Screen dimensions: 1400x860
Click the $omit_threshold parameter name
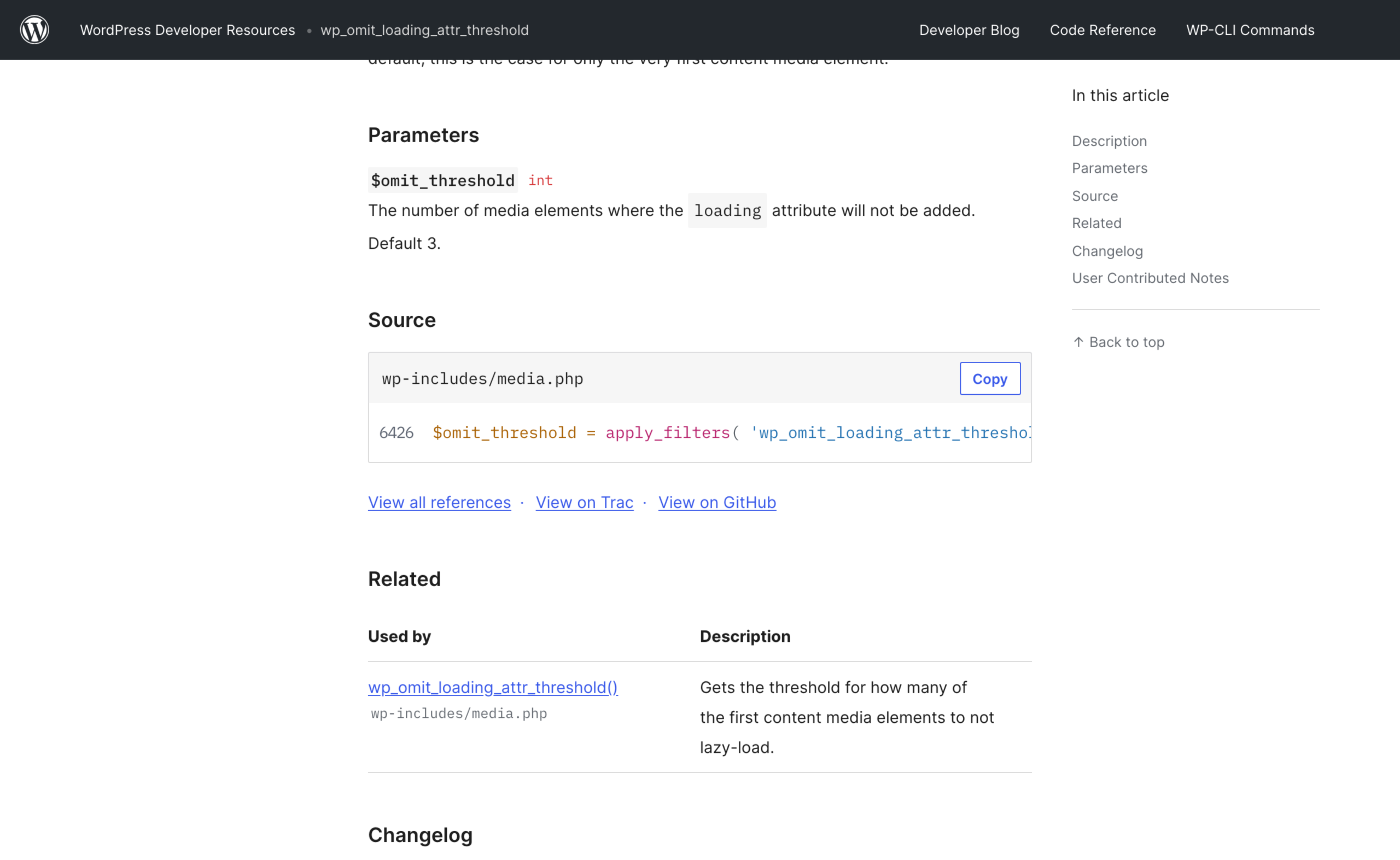click(x=442, y=180)
